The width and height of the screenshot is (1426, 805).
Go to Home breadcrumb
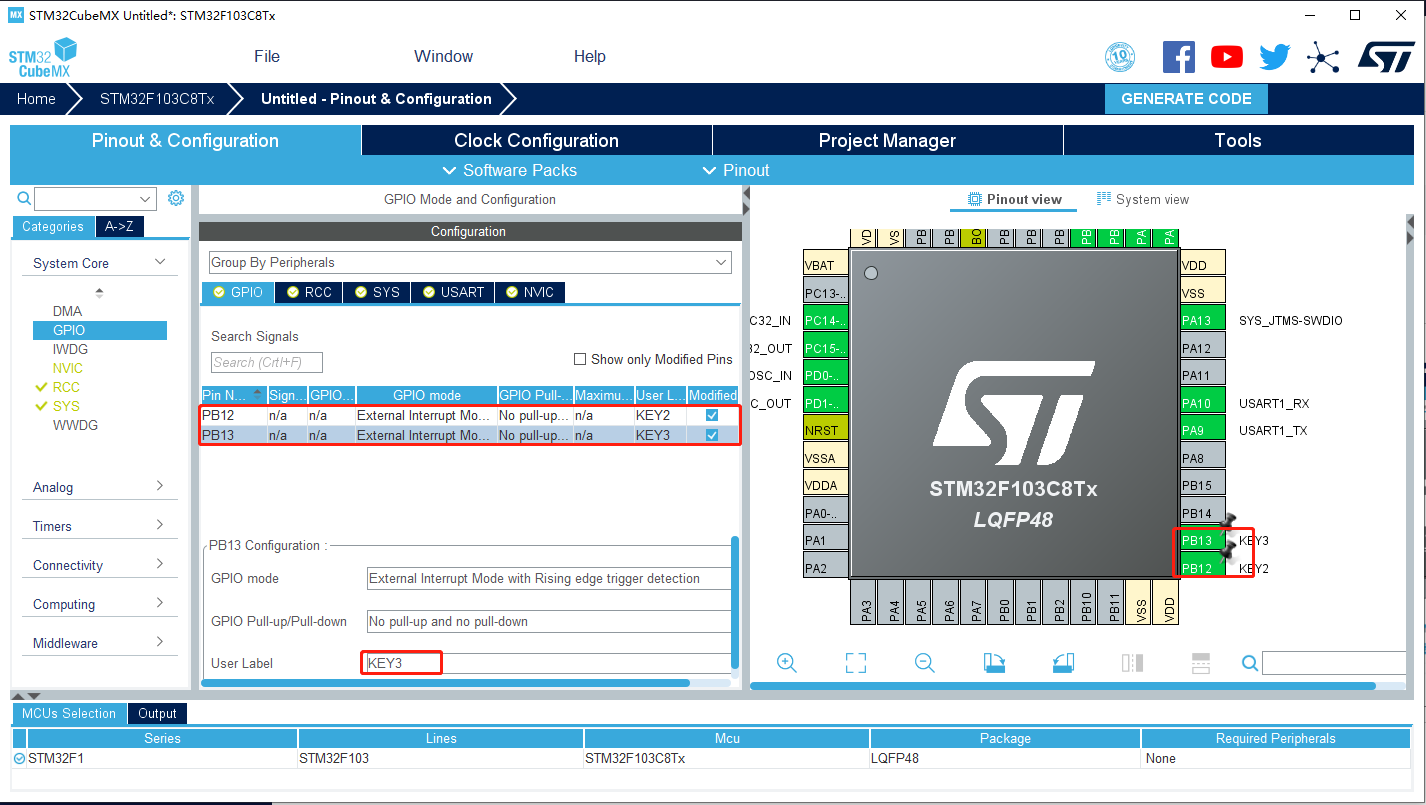pyautogui.click(x=36, y=99)
